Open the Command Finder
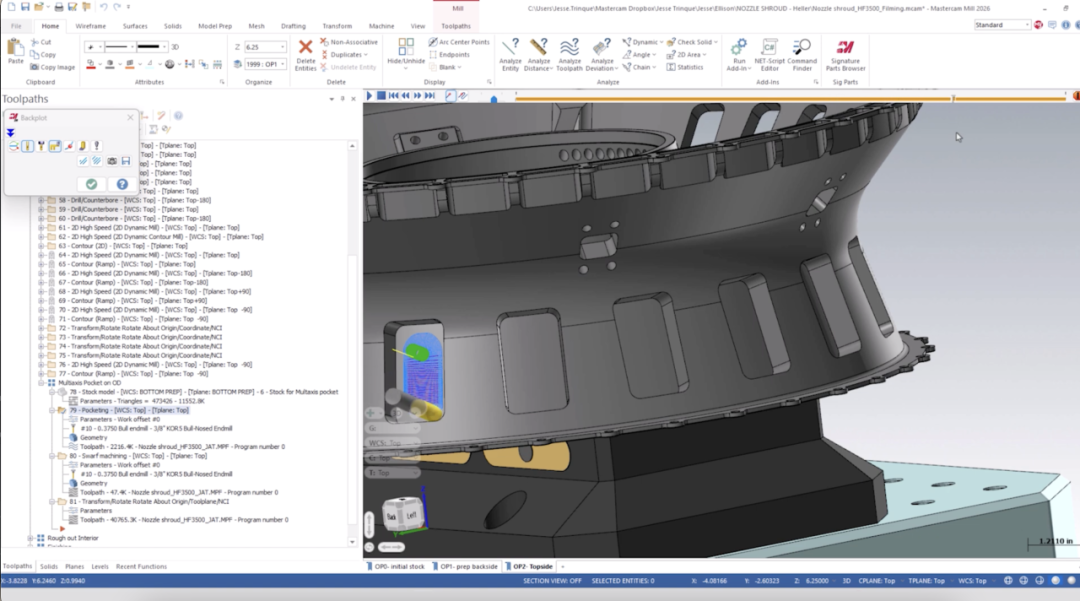The width and height of the screenshot is (1080, 601). [802, 54]
